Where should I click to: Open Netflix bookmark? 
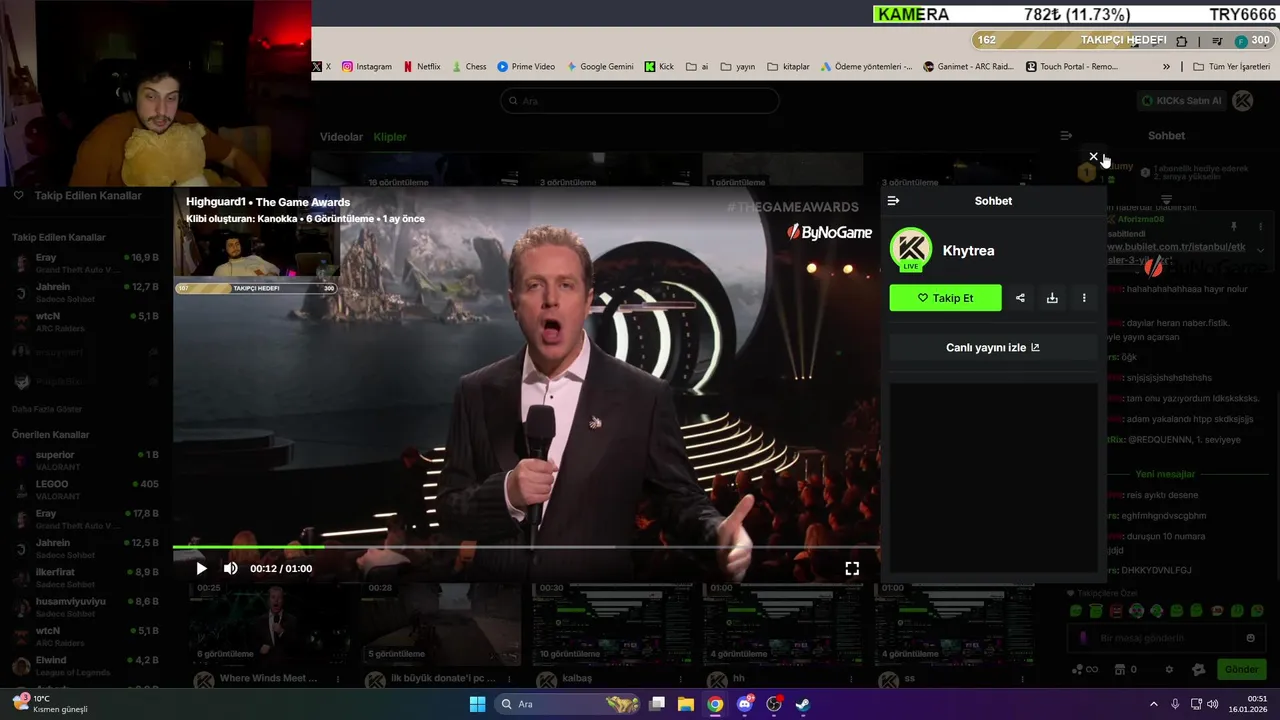(x=421, y=67)
